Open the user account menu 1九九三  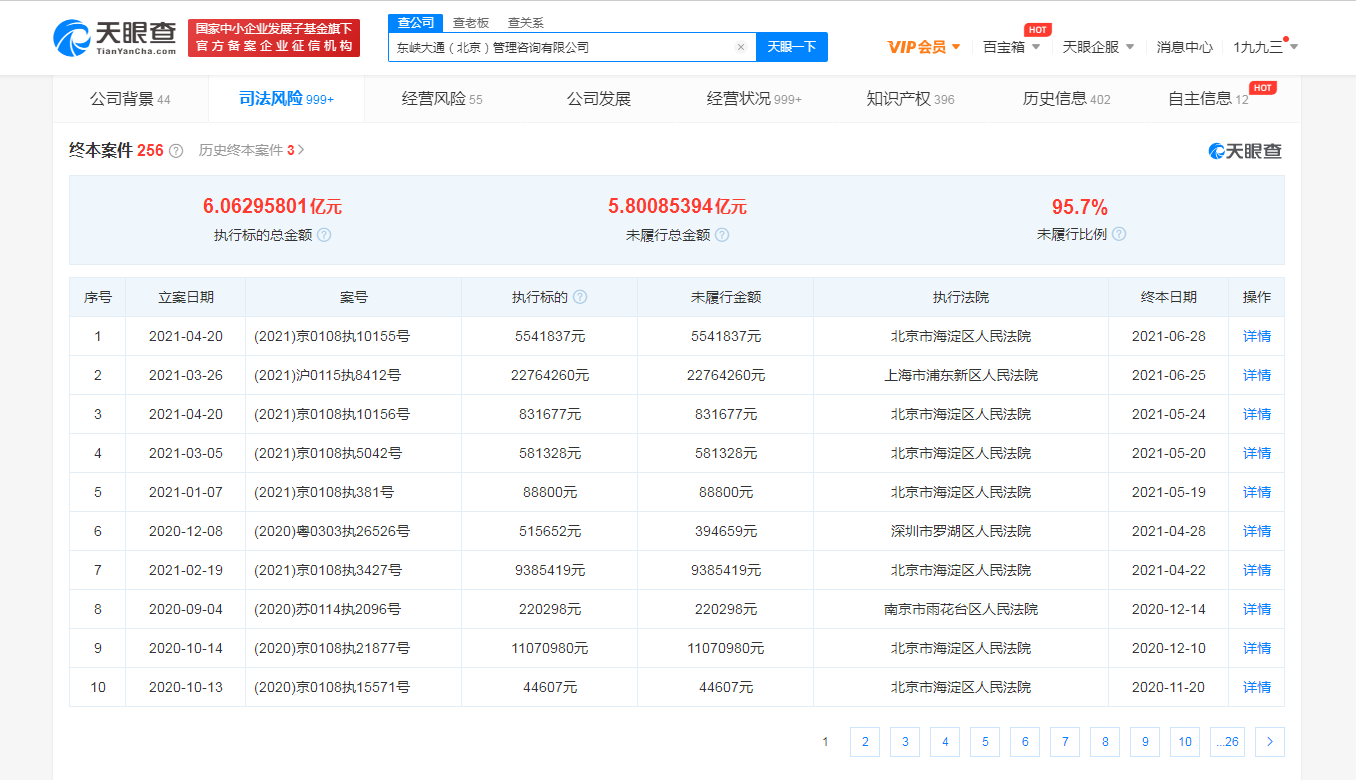1265,47
